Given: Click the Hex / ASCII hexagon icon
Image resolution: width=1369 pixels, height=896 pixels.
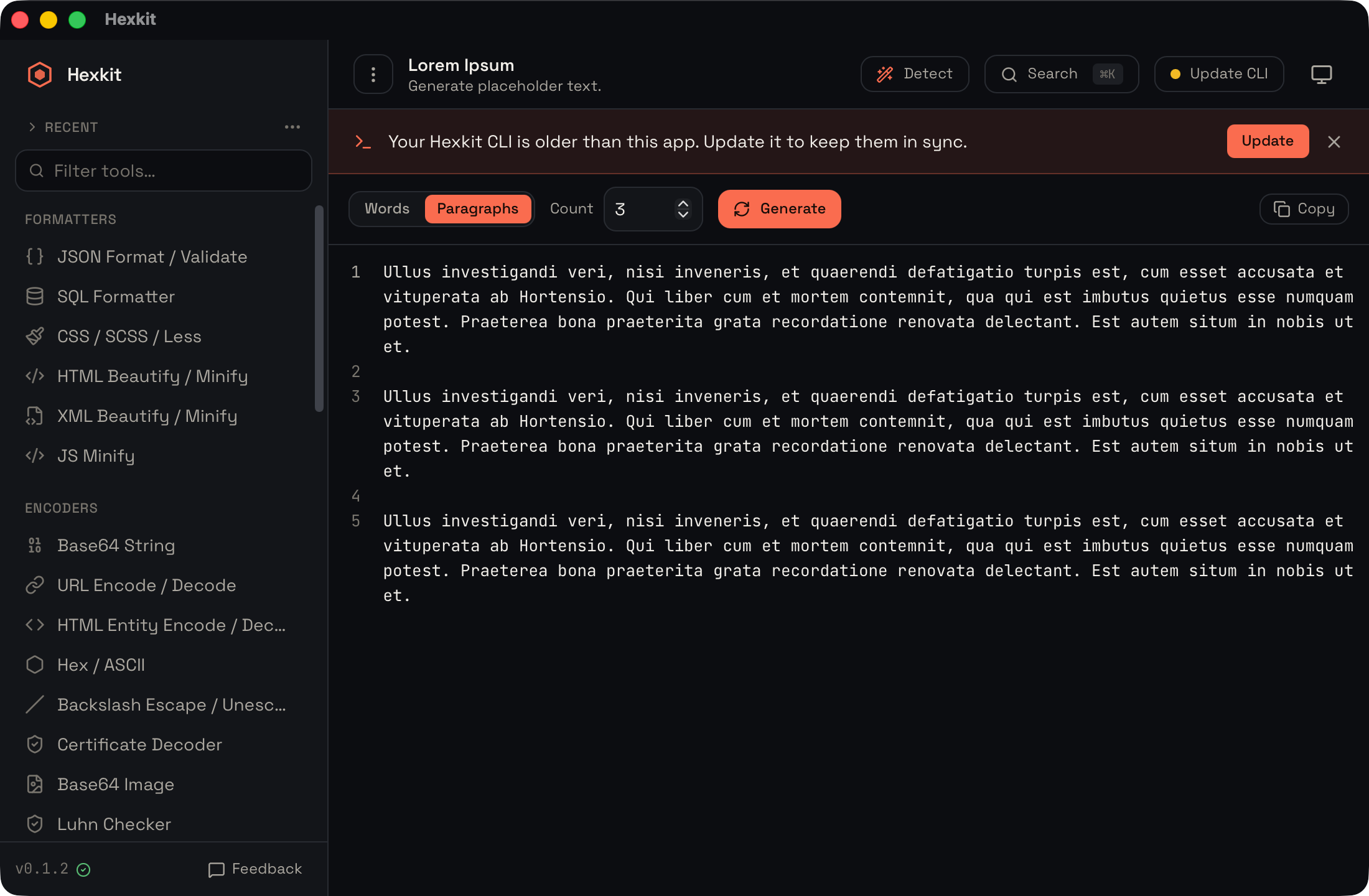Looking at the screenshot, I should (35, 665).
